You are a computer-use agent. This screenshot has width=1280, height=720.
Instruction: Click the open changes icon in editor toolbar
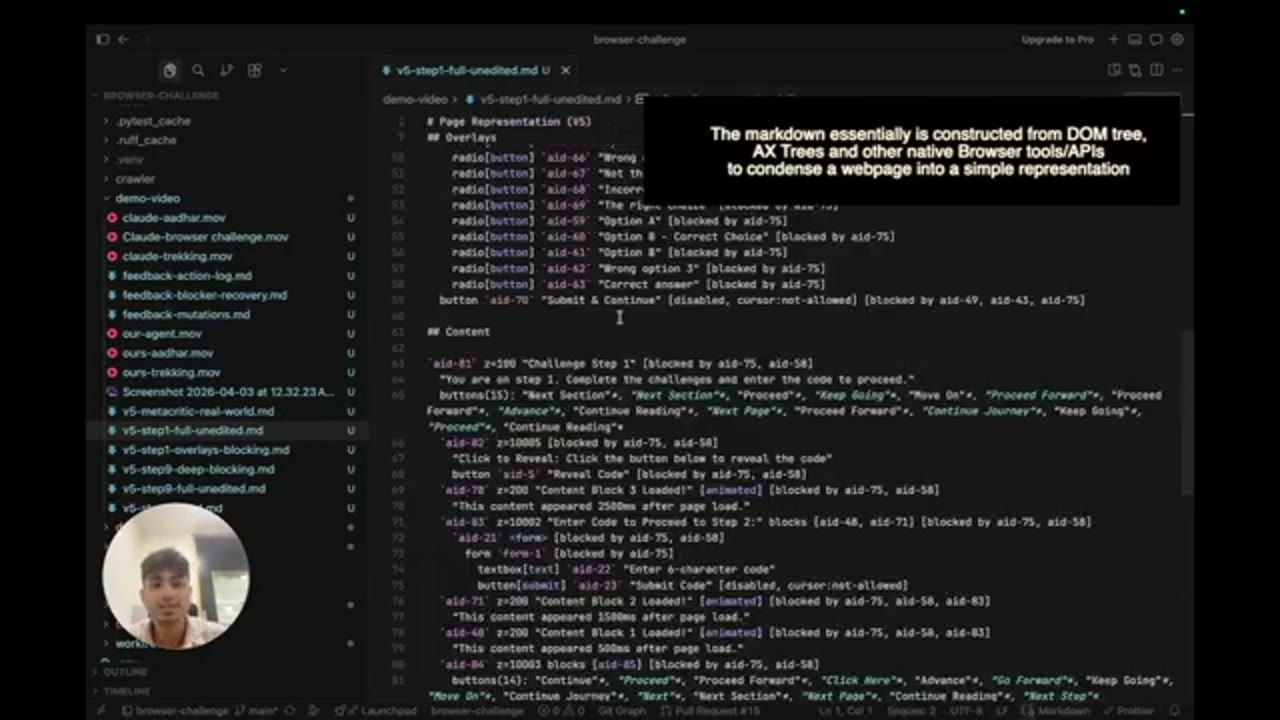pyautogui.click(x=1135, y=70)
